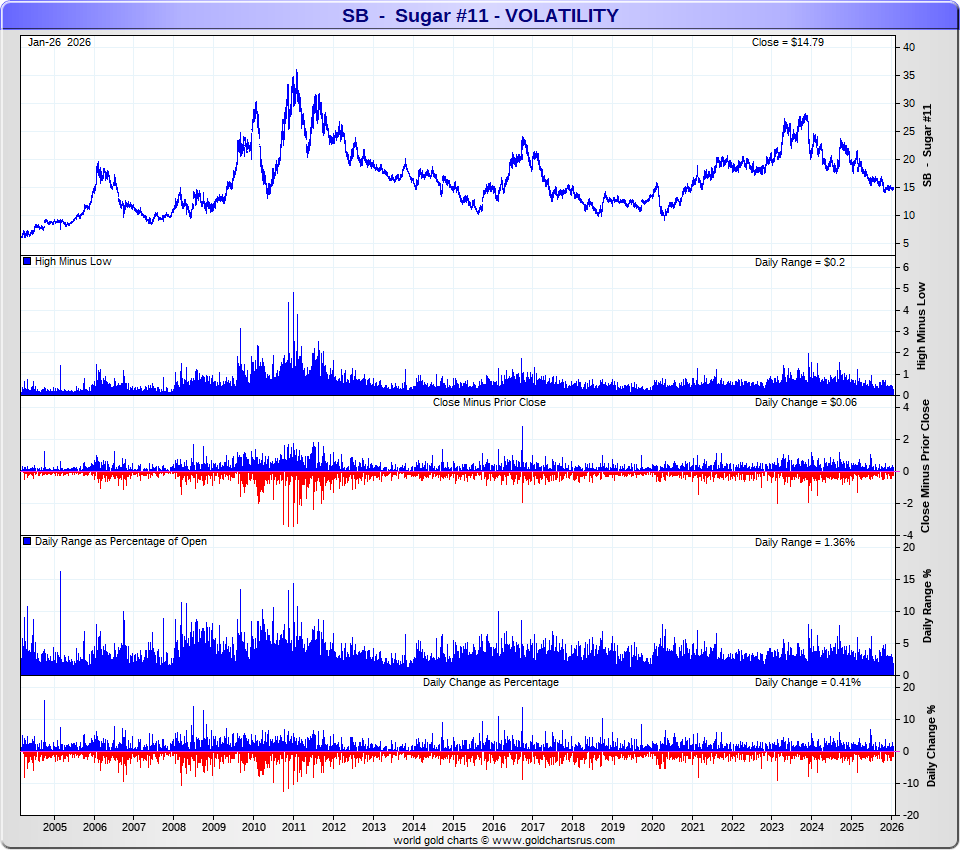Click the 40 tick on price axis
Screen dimensions: 960x850
click(x=909, y=47)
